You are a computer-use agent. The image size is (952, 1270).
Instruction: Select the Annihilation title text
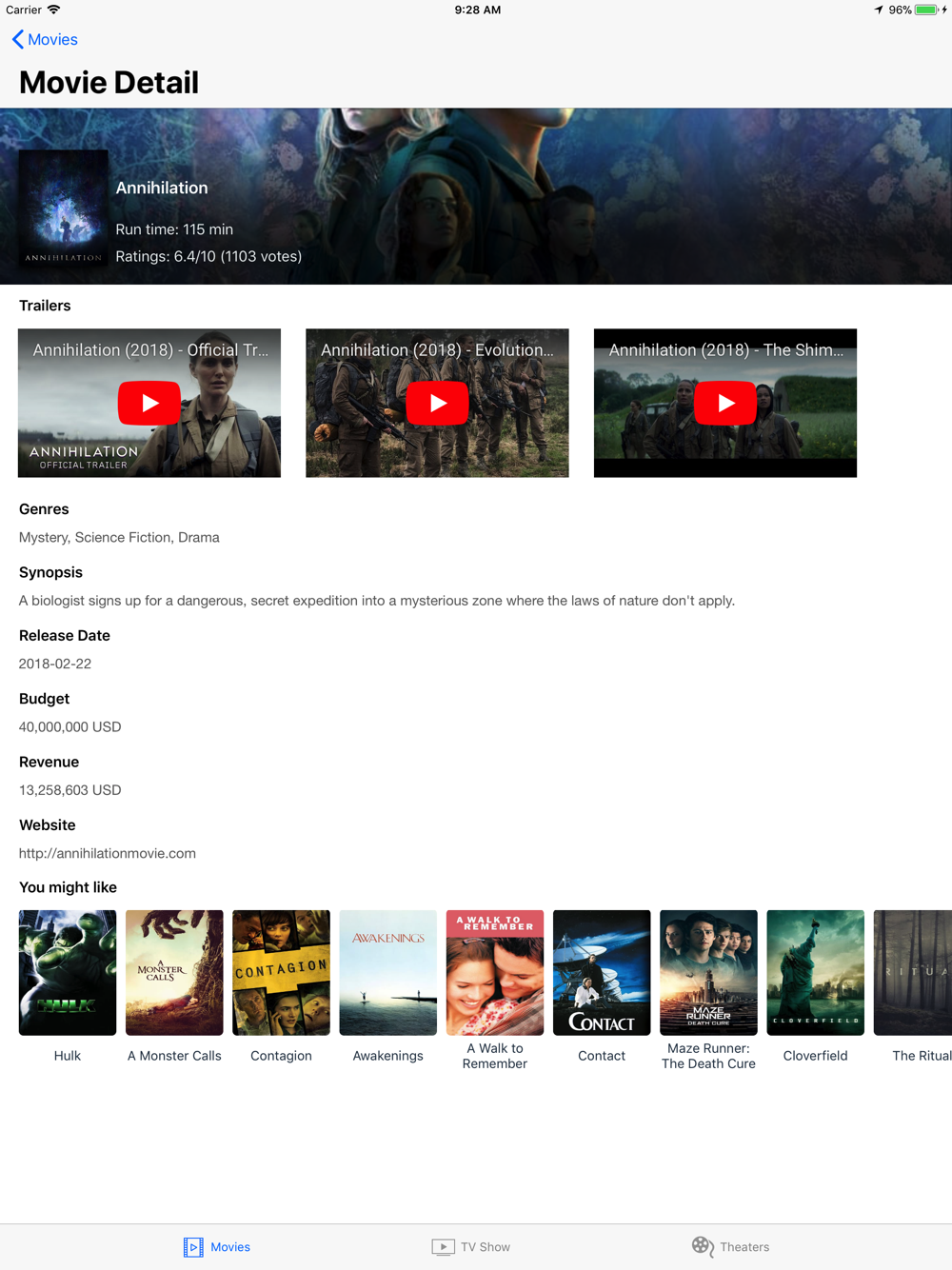tap(162, 188)
